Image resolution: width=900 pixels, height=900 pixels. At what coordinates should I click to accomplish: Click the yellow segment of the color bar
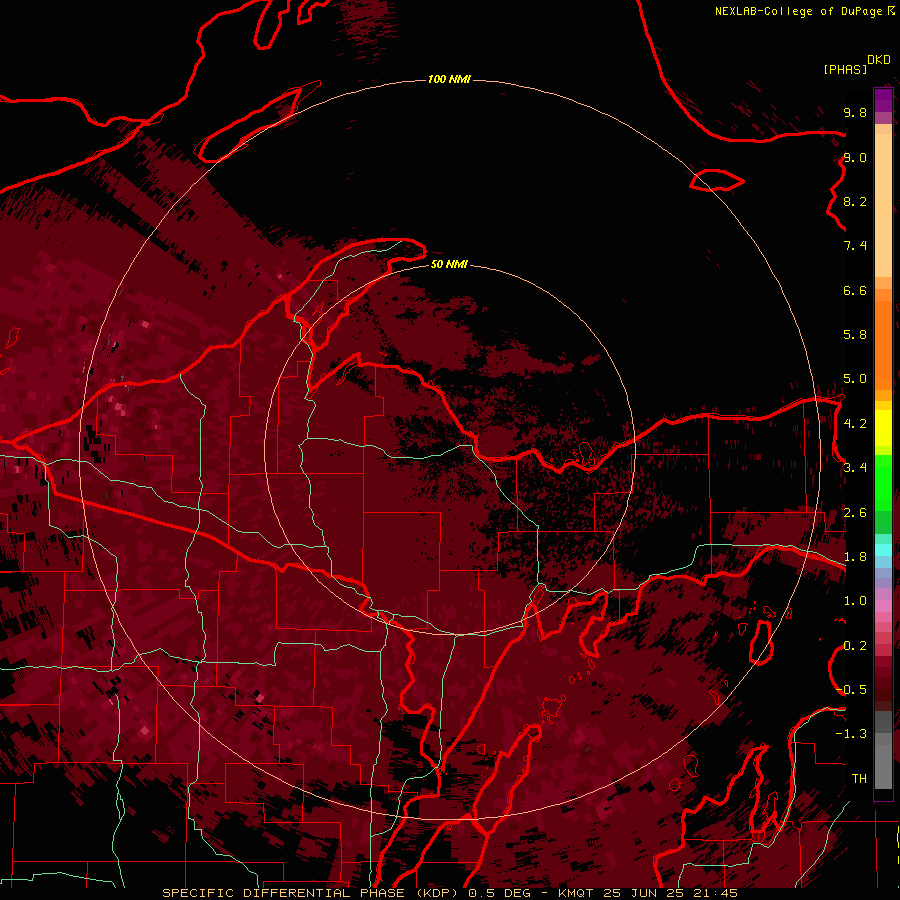[x=883, y=428]
